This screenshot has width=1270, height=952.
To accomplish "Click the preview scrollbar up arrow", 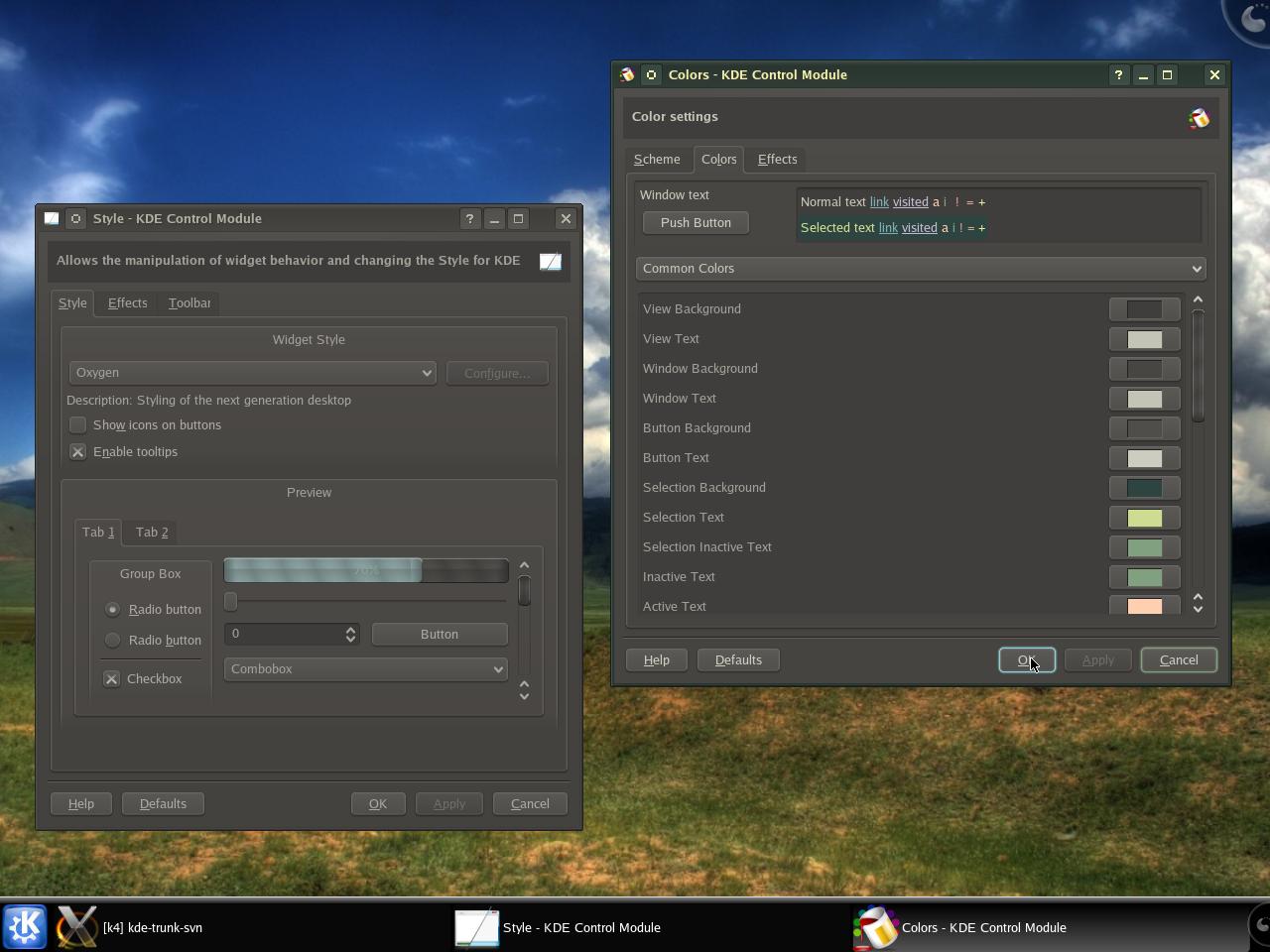I will tap(524, 565).
